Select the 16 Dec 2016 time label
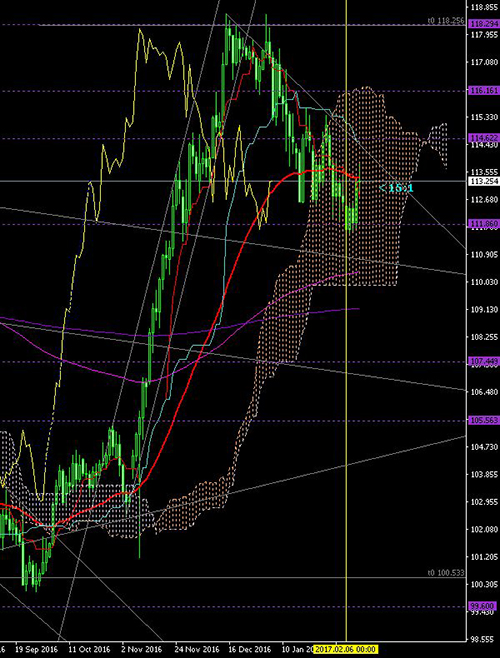500x658 pixels. pos(248,649)
